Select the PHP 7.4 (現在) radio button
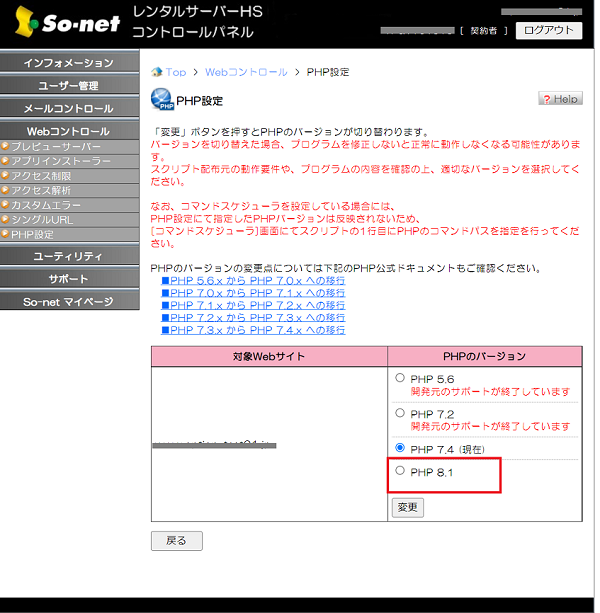This screenshot has height=613, width=600. point(400,447)
